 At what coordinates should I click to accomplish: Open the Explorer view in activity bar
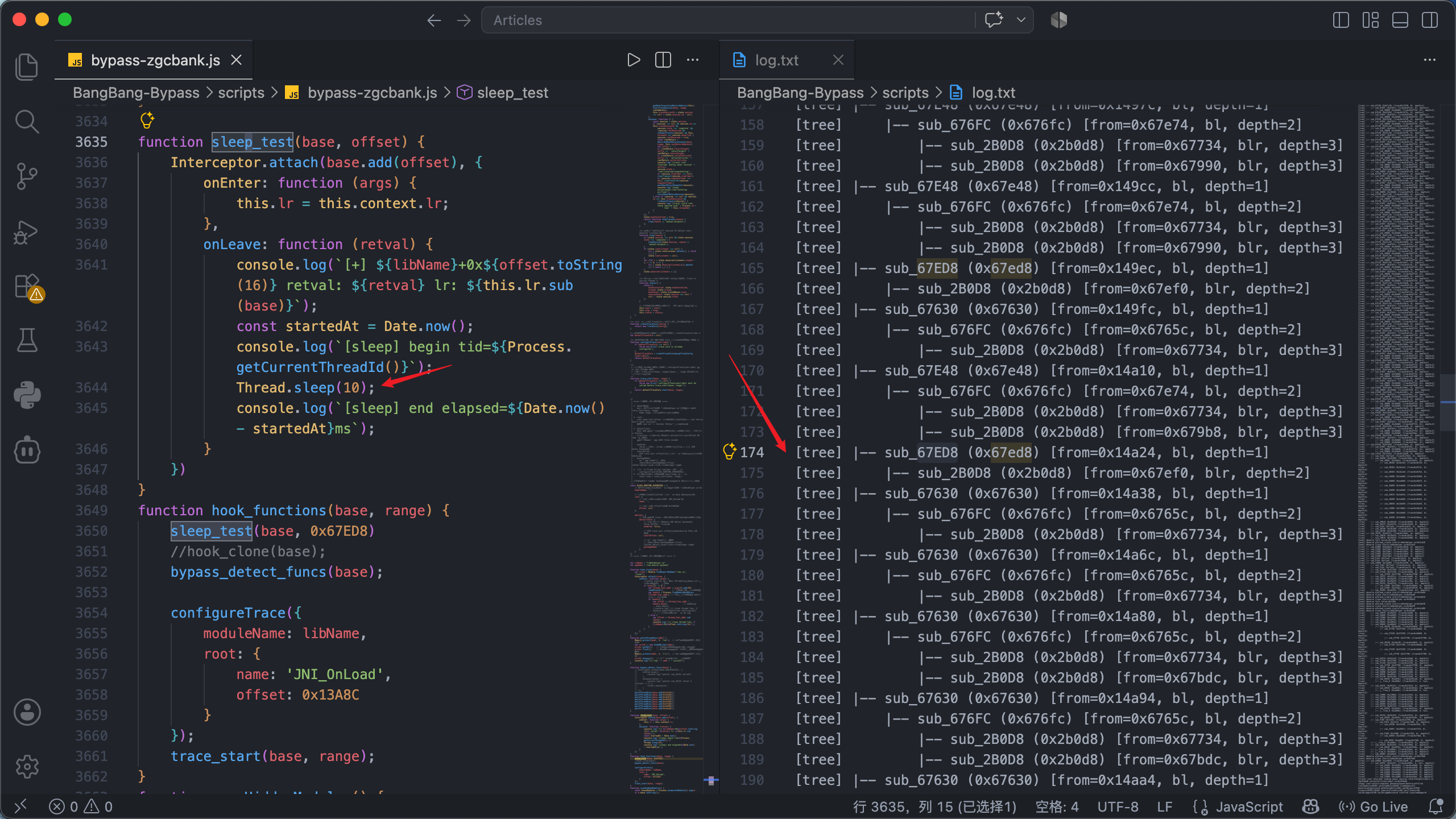pyautogui.click(x=27, y=67)
